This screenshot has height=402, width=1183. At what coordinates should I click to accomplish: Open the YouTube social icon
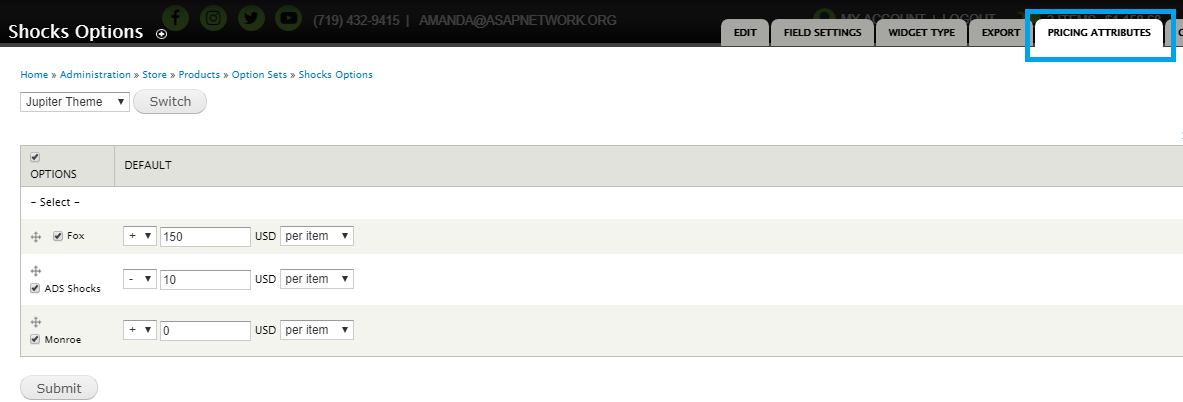click(288, 18)
